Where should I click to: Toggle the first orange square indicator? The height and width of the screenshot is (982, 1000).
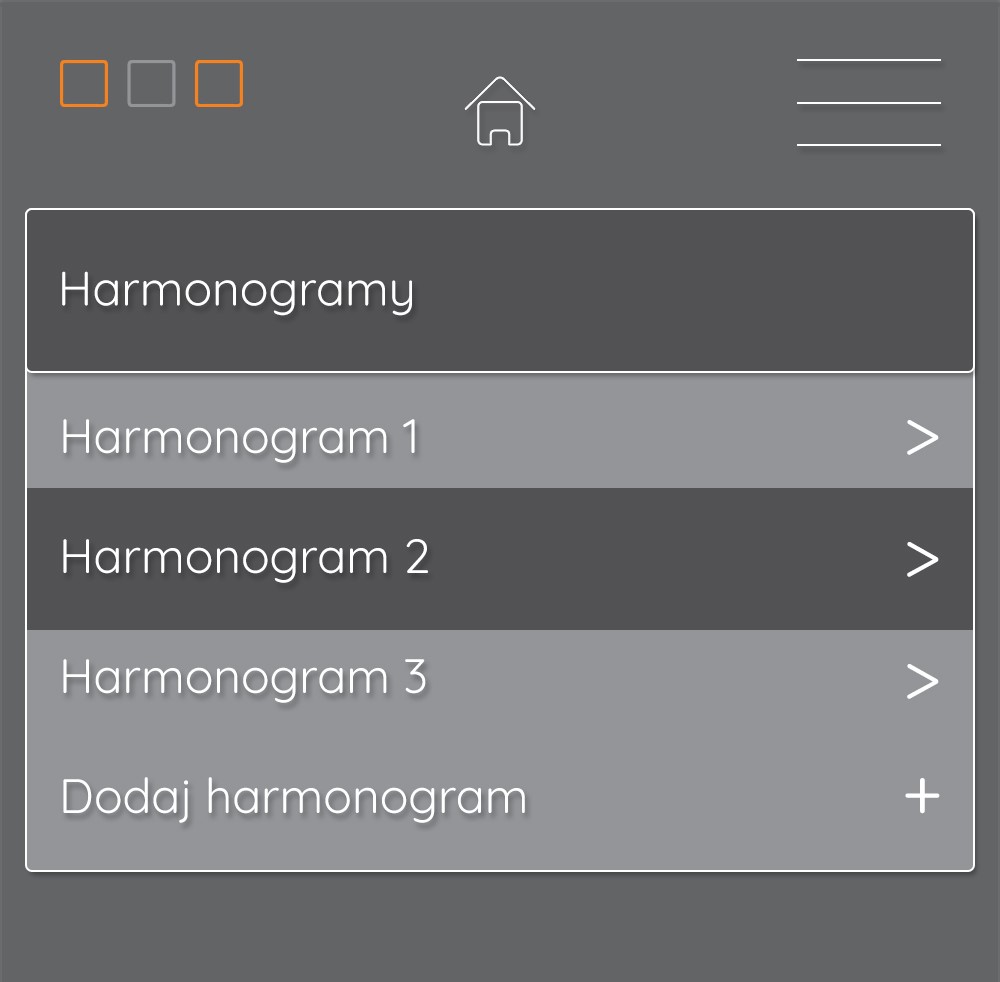coord(84,84)
